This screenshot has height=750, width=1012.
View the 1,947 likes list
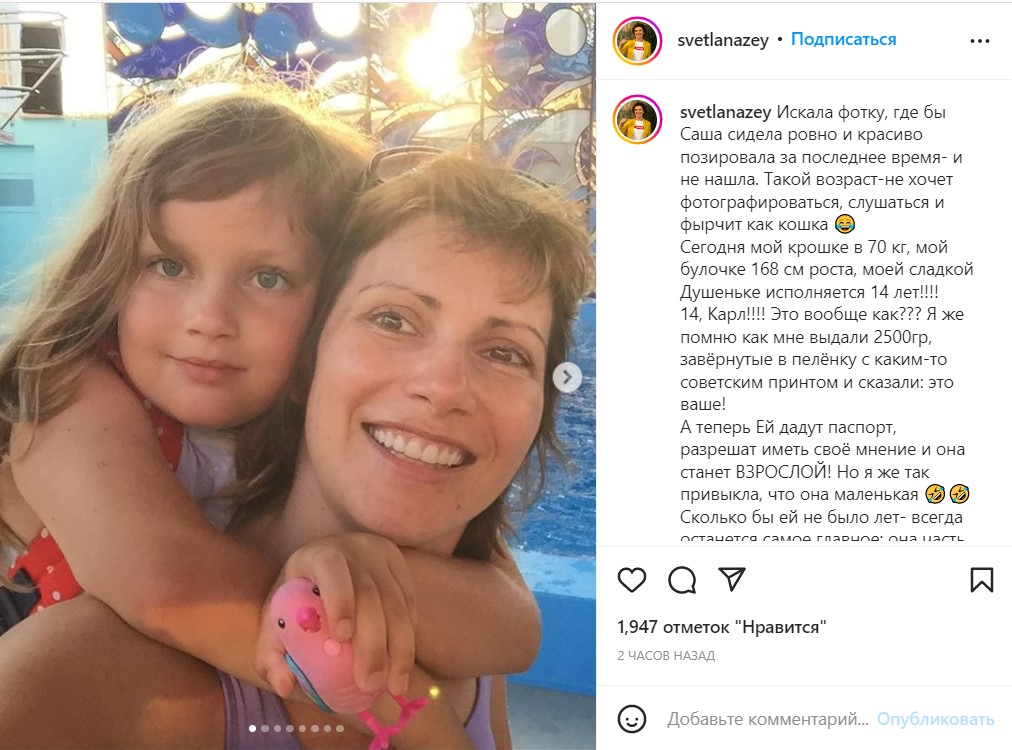coord(721,628)
